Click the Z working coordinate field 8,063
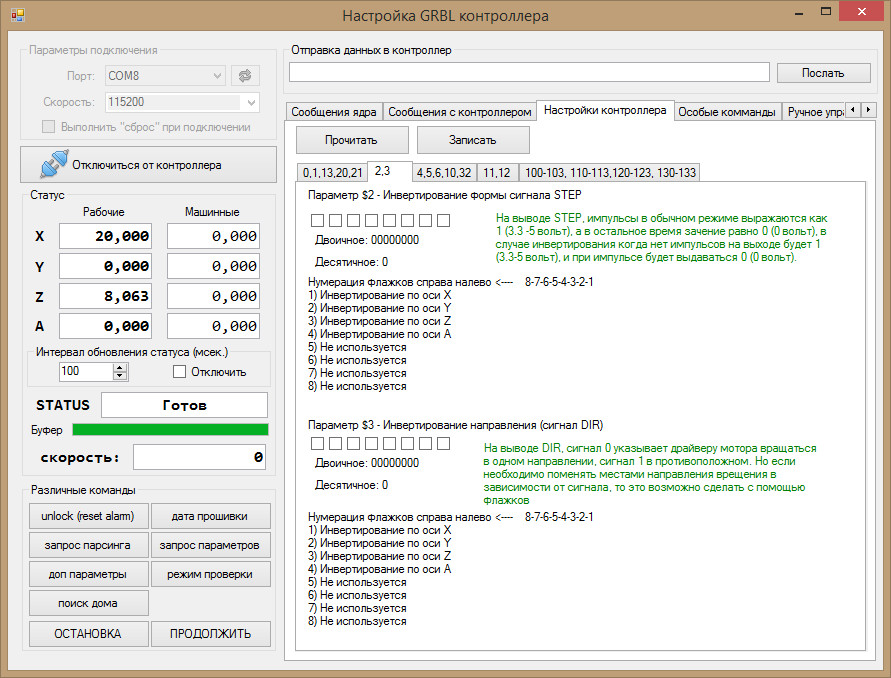This screenshot has height=678, width=891. [x=106, y=297]
